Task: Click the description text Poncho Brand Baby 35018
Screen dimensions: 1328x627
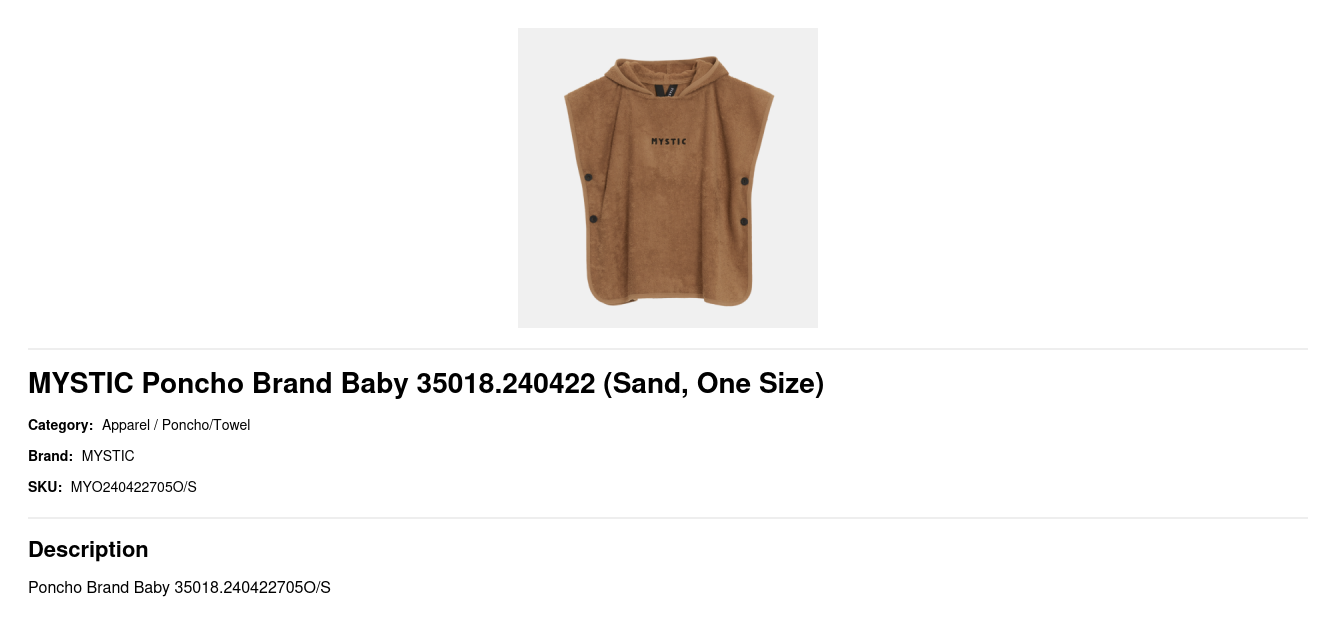Action: coord(179,587)
